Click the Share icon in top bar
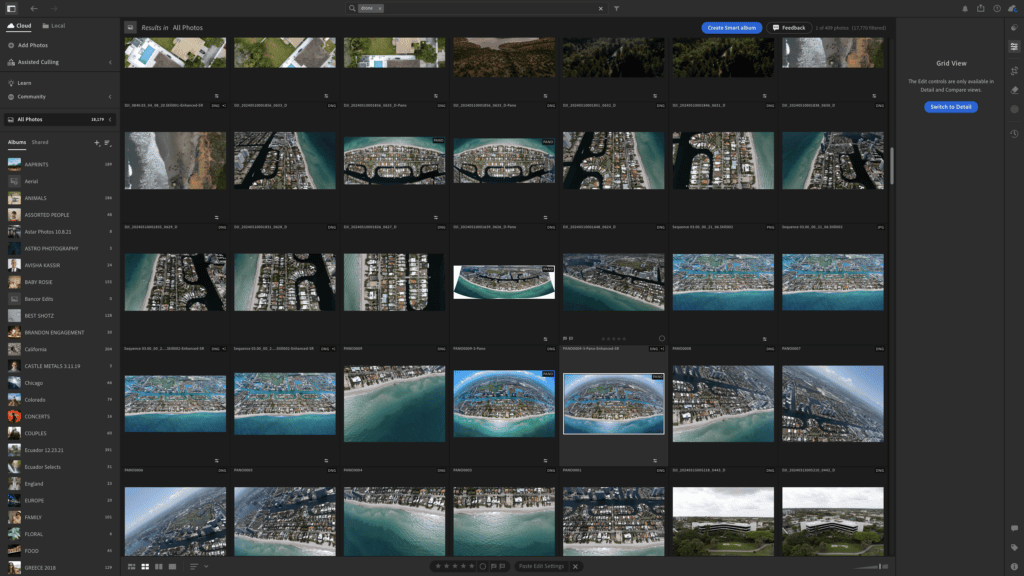1024x576 pixels. point(981,8)
